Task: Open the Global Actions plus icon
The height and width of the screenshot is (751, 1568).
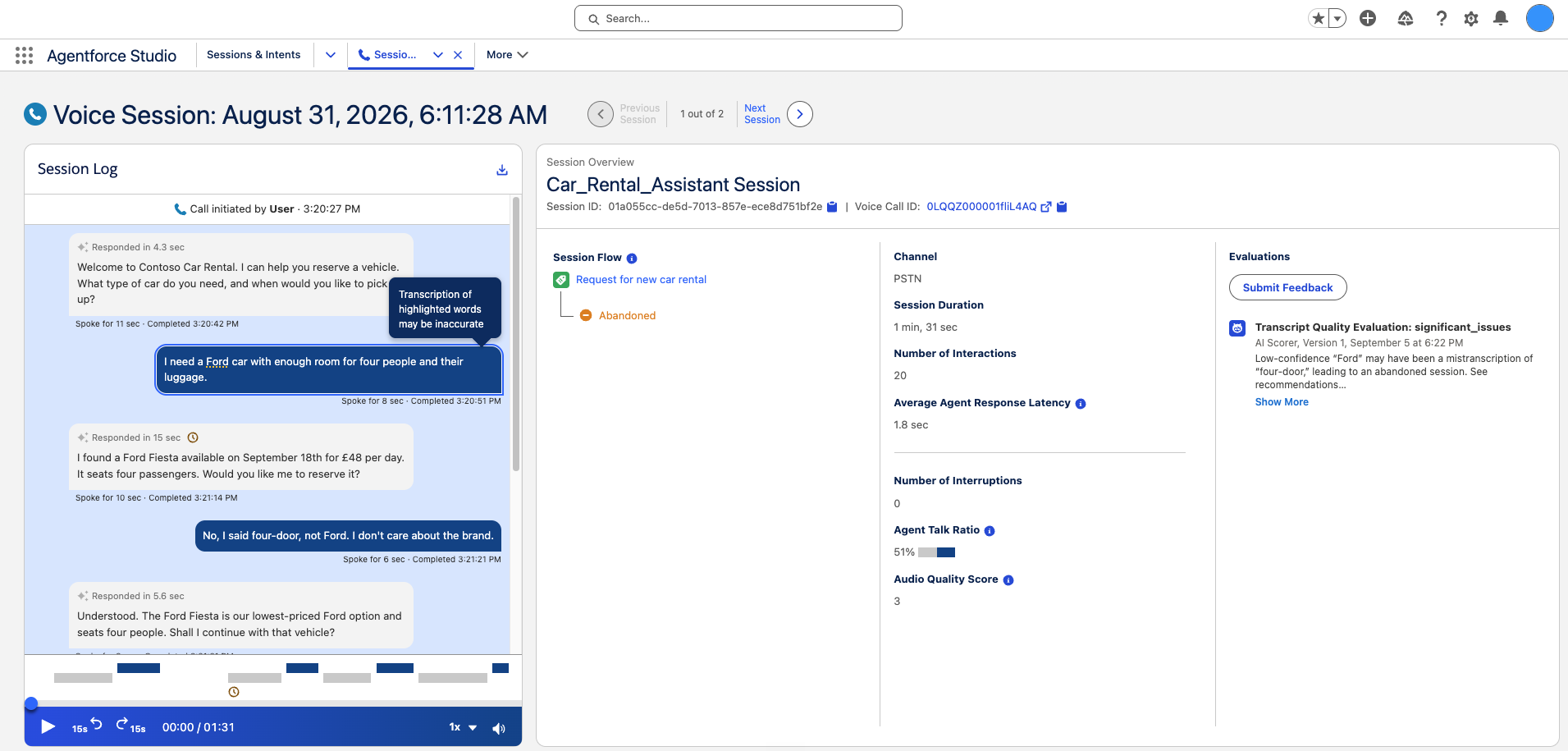Action: [1368, 18]
